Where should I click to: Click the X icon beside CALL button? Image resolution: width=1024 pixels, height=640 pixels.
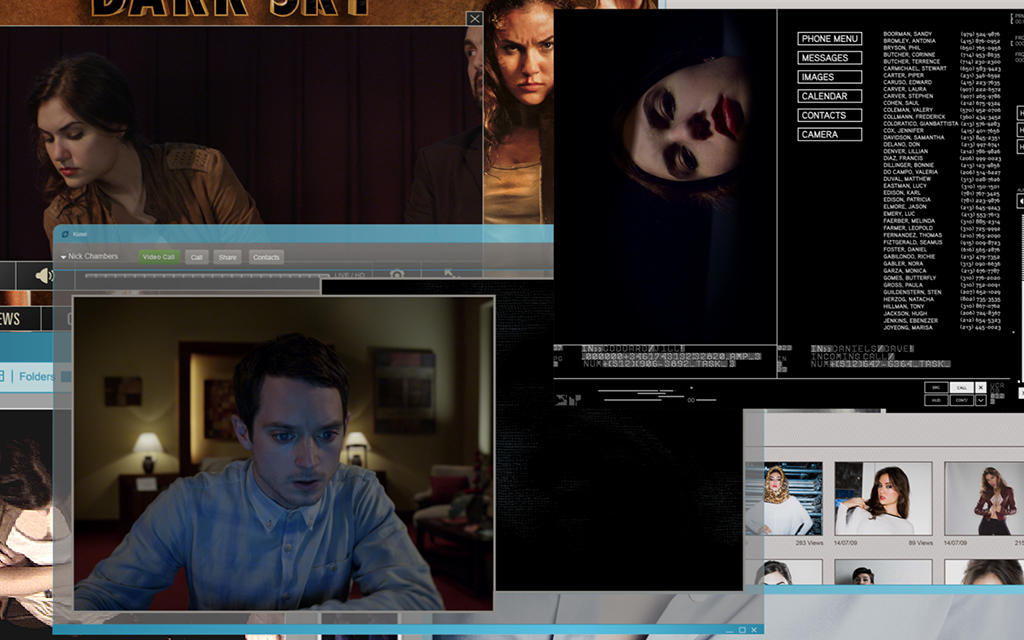point(980,387)
